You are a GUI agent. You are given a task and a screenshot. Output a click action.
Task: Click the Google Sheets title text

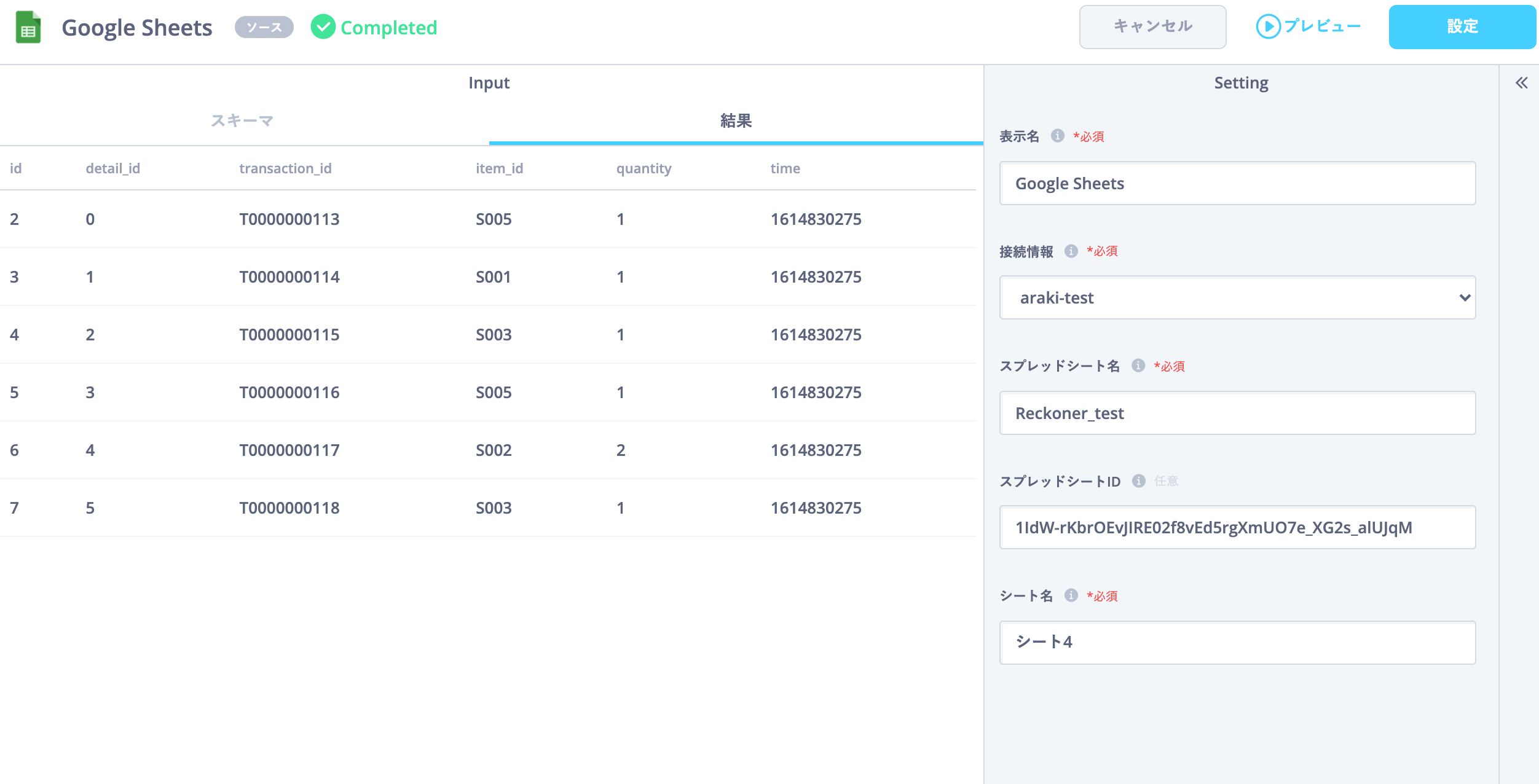point(136,28)
